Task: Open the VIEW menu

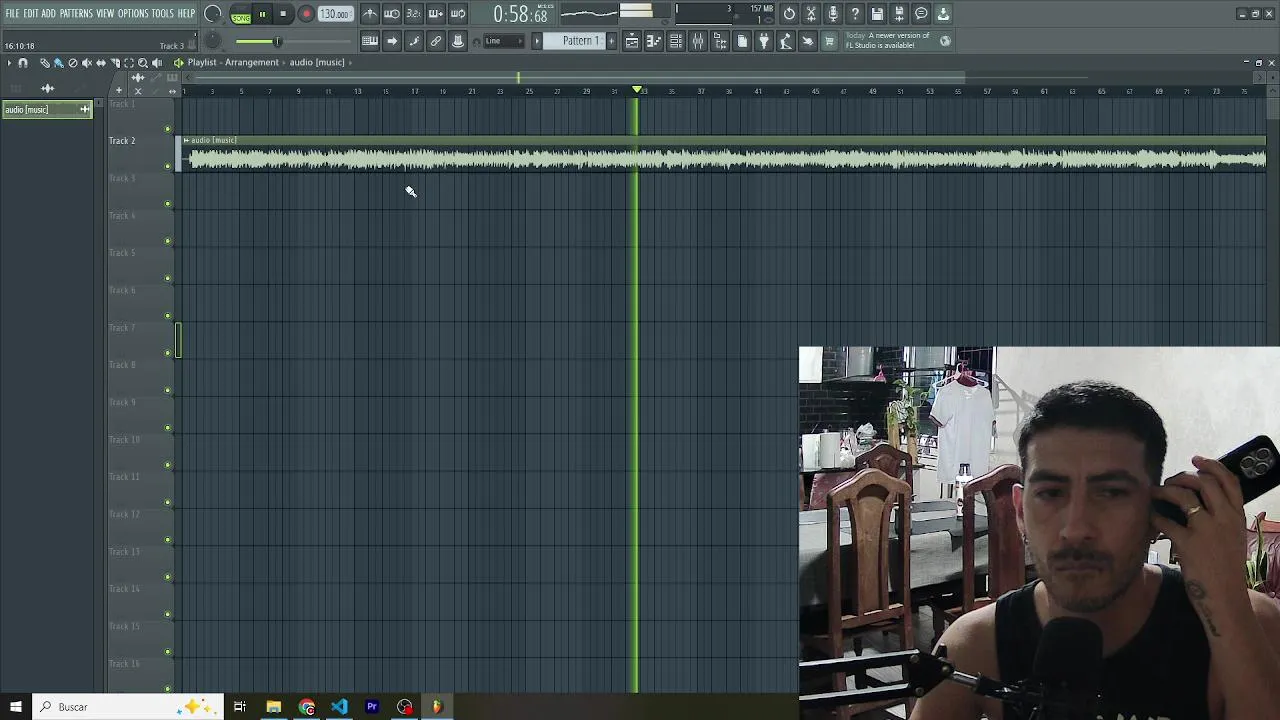Action: (x=105, y=13)
